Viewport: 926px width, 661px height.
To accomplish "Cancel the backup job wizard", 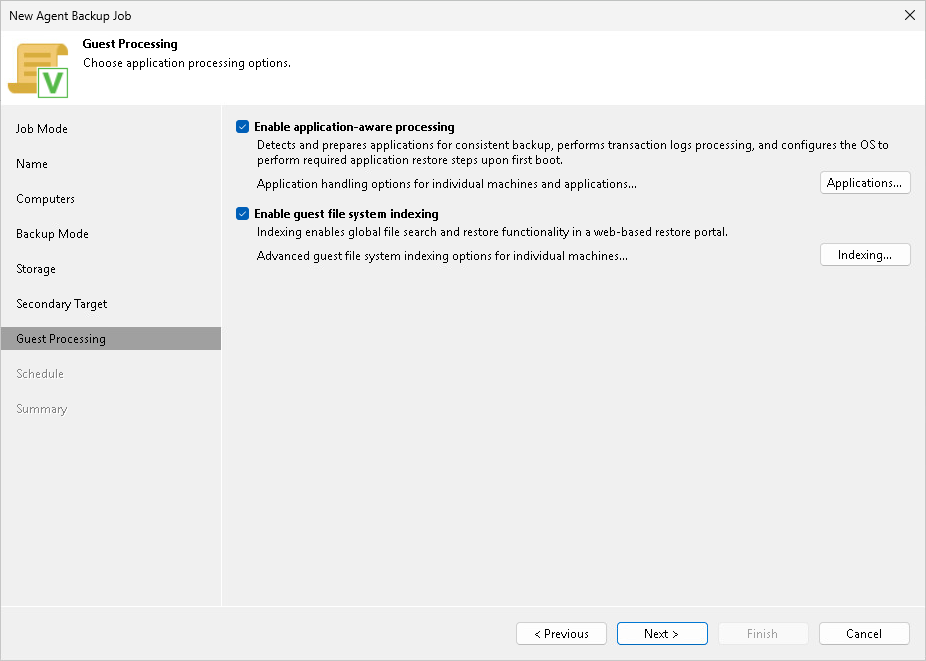I will 864,634.
